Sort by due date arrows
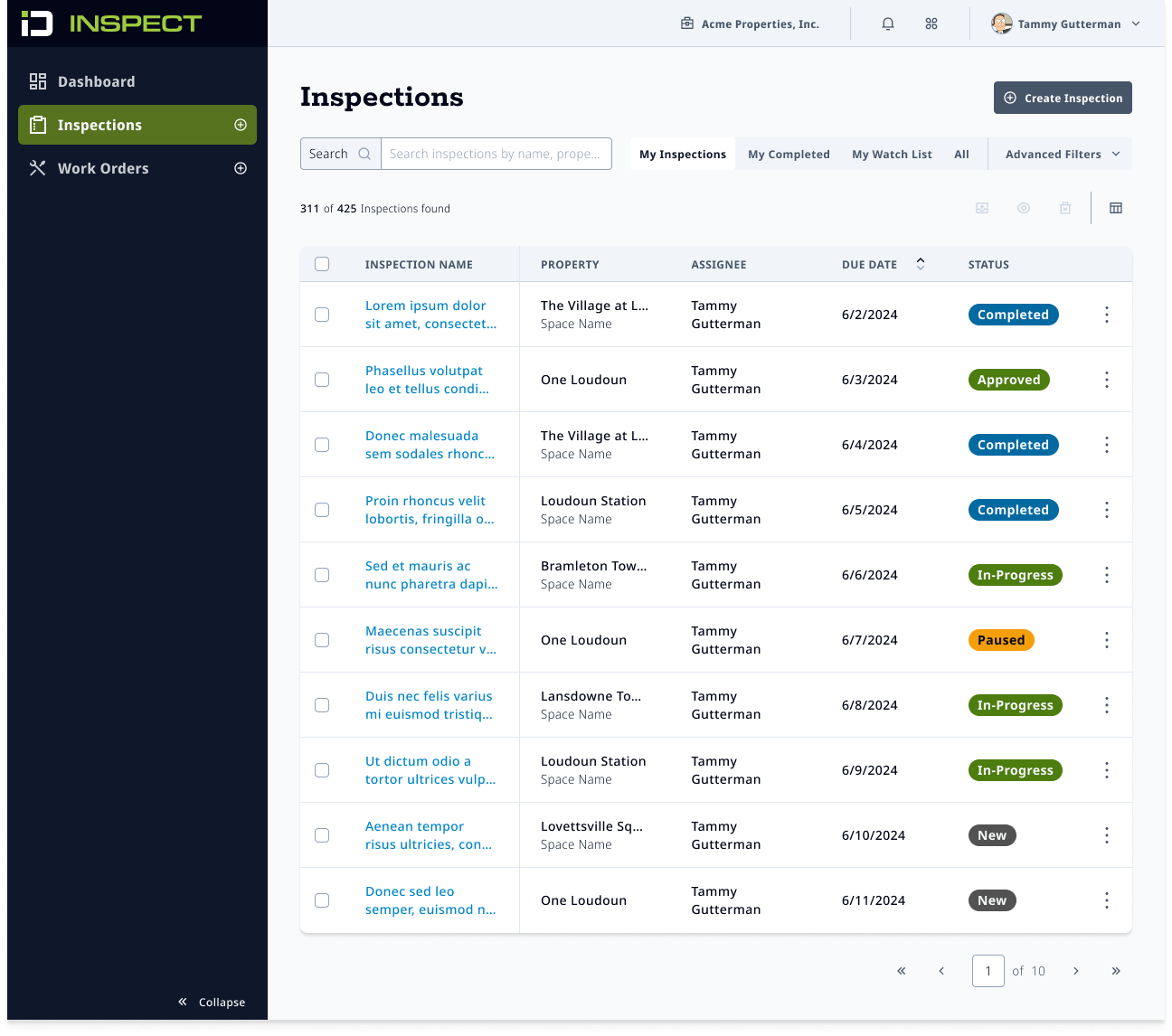1172x1036 pixels. point(921,264)
